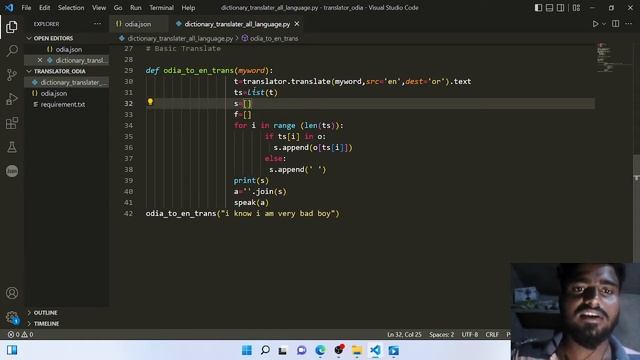Click the print(s) code line
The image size is (640, 360).
(x=251, y=180)
